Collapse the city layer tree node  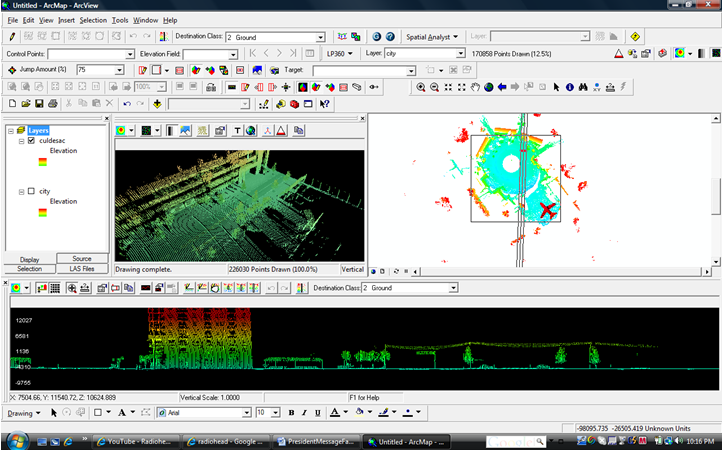pos(21,191)
